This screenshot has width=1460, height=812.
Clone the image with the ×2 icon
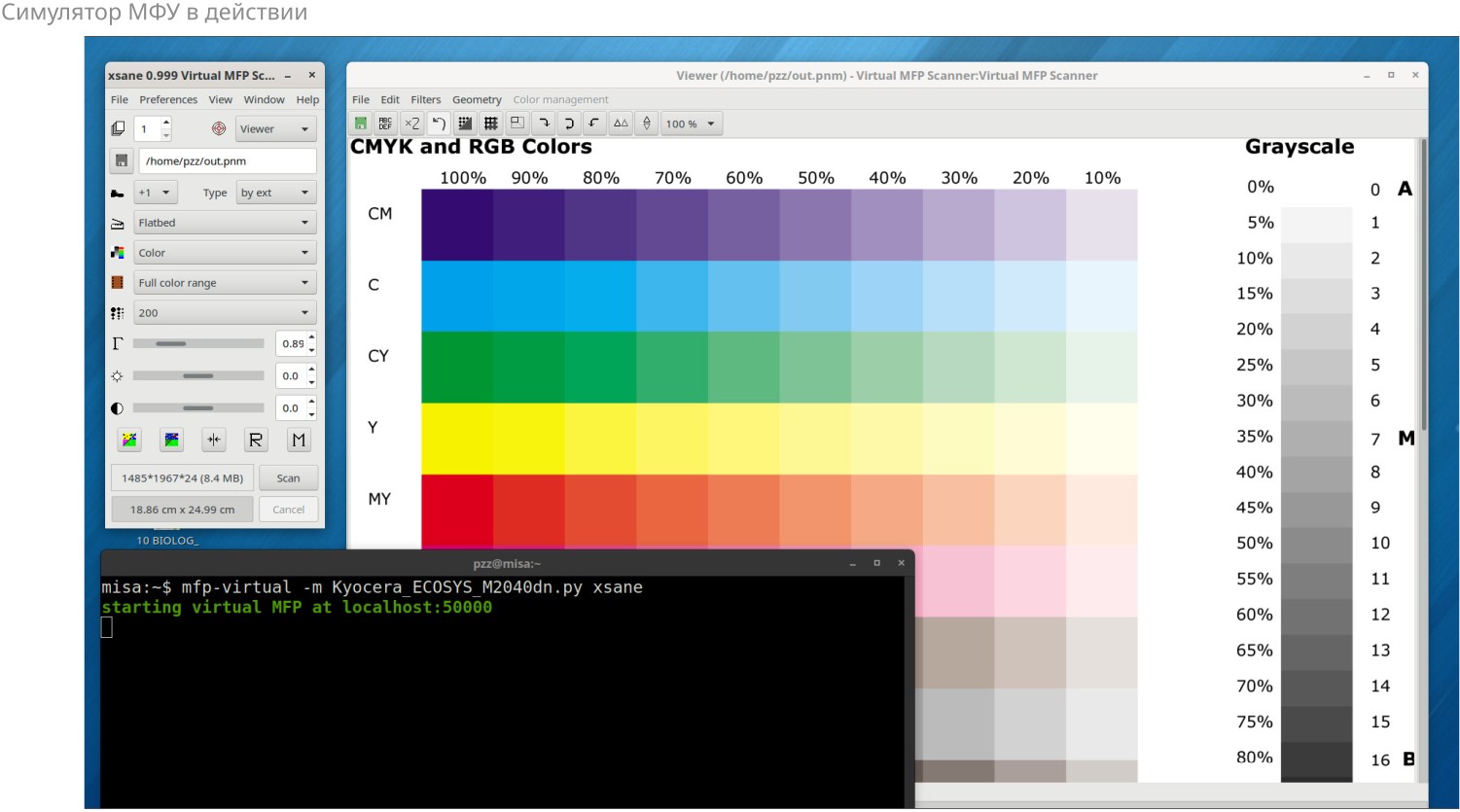[x=412, y=124]
